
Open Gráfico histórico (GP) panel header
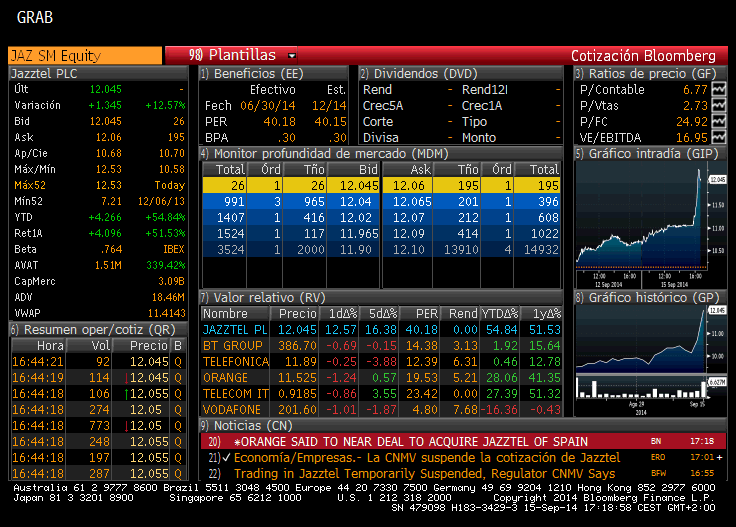coord(651,298)
